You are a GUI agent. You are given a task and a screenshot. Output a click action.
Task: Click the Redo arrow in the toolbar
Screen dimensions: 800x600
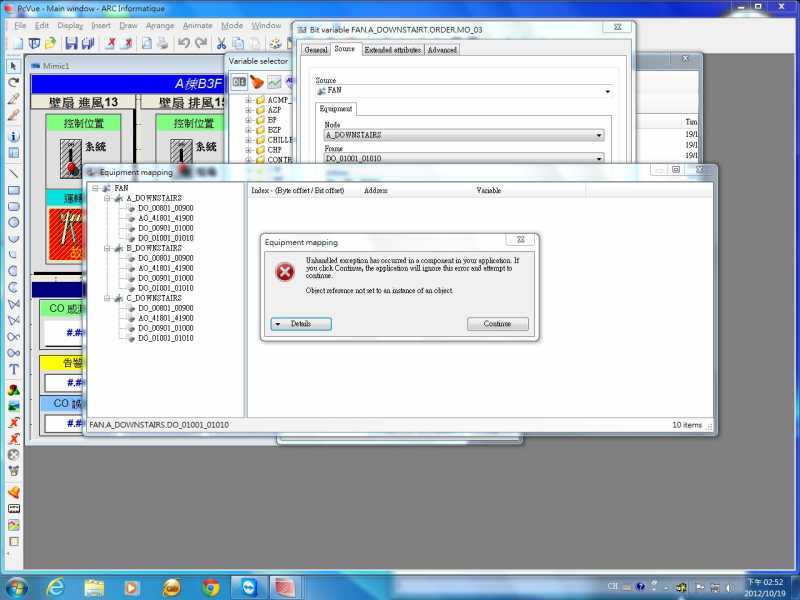coord(201,43)
